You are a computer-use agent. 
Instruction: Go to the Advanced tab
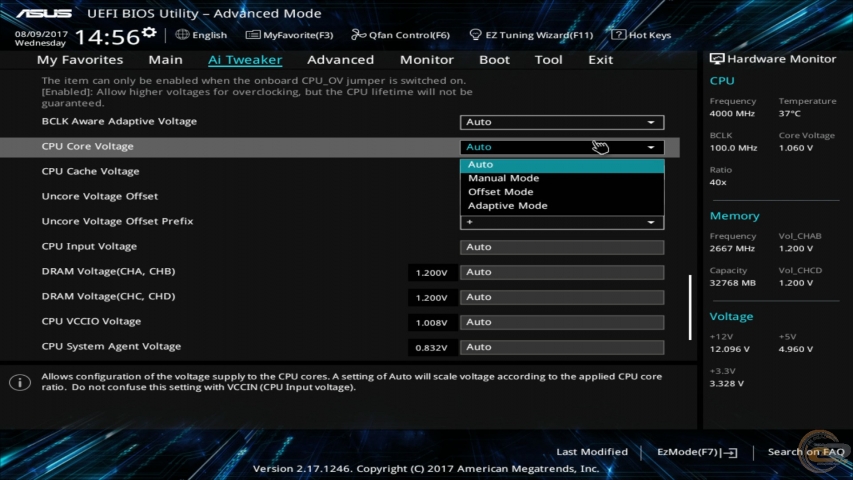point(341,60)
